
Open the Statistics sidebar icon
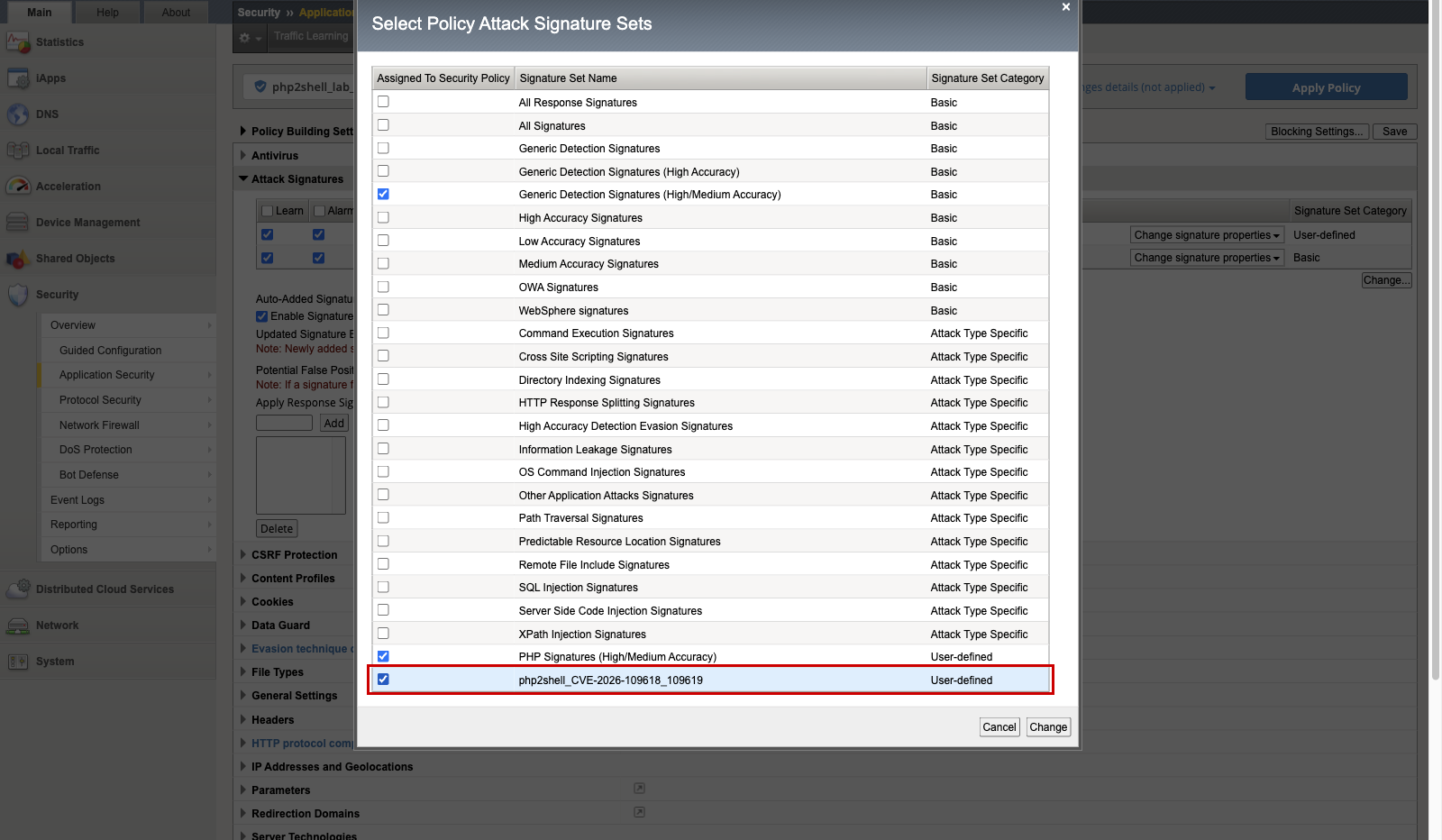18,42
